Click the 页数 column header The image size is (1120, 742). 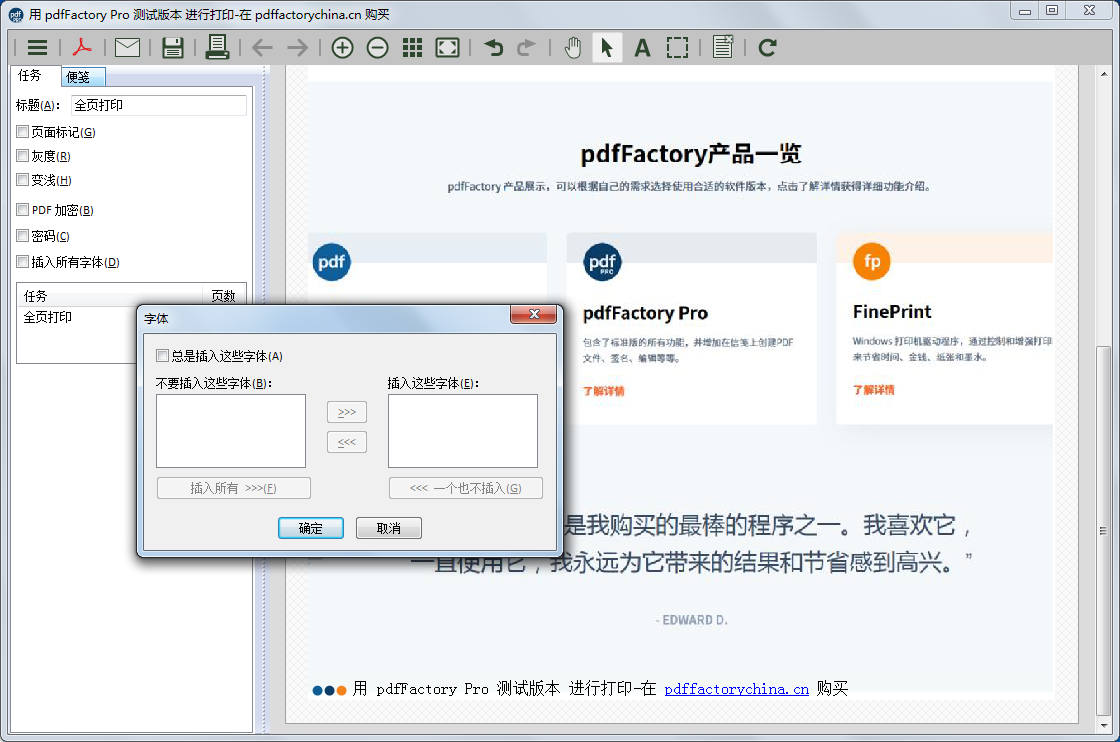224,296
